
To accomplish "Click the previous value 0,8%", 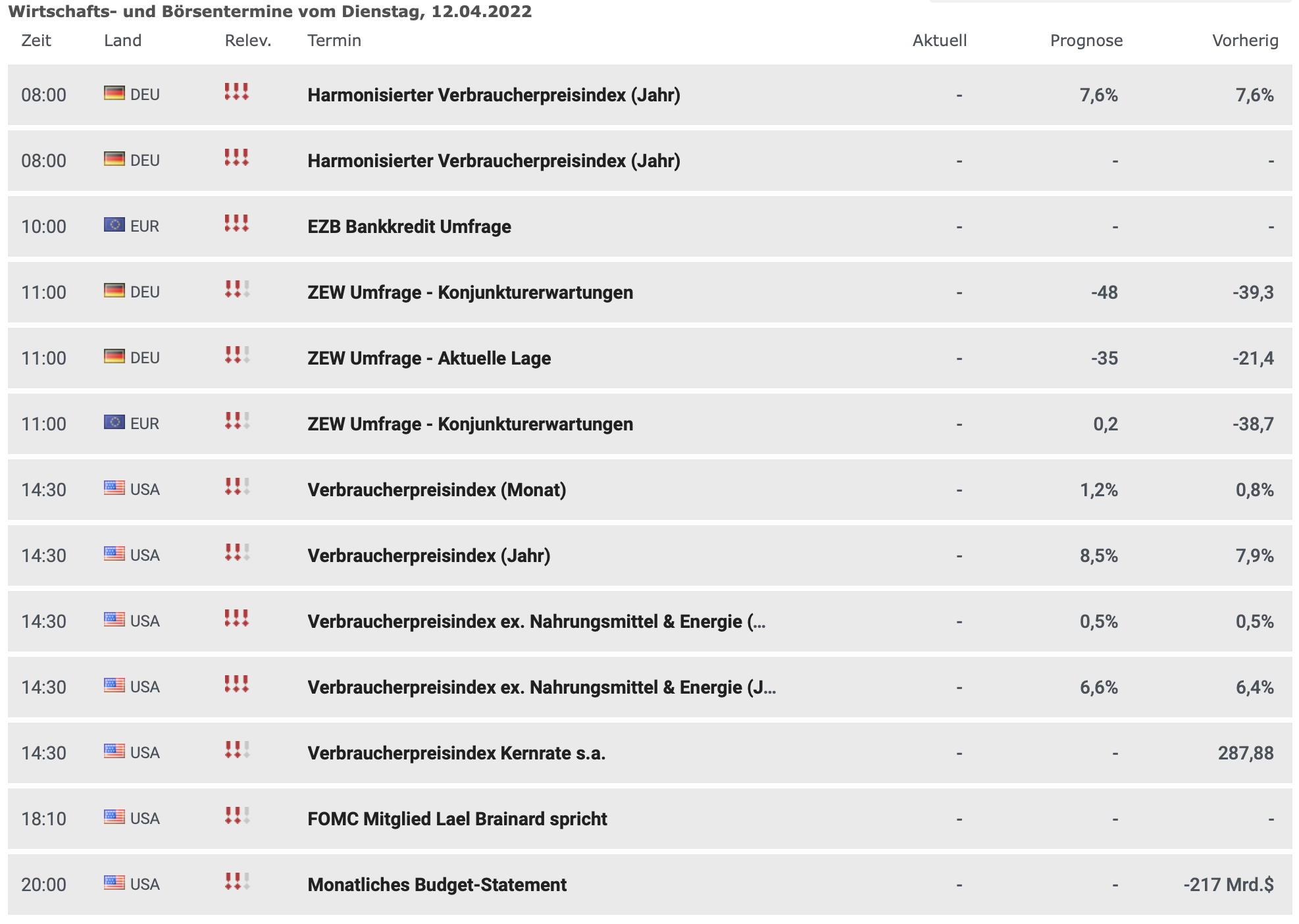I will [1254, 490].
